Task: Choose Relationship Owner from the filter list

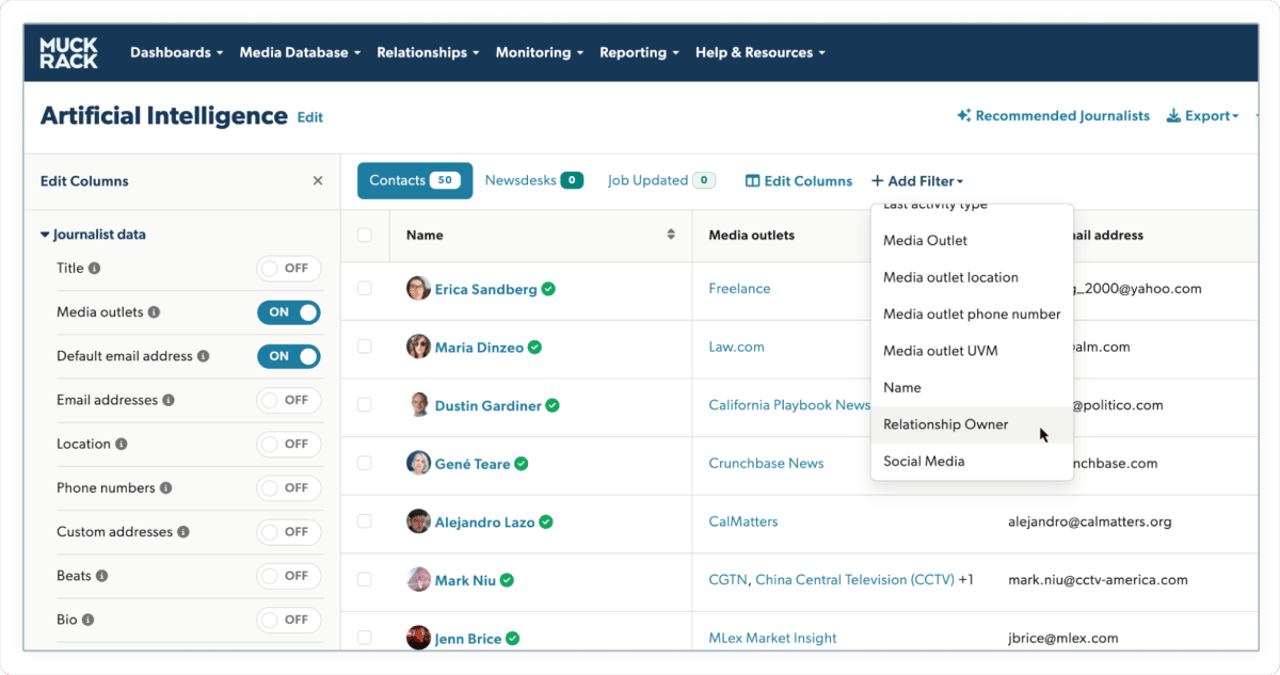Action: coord(972,424)
